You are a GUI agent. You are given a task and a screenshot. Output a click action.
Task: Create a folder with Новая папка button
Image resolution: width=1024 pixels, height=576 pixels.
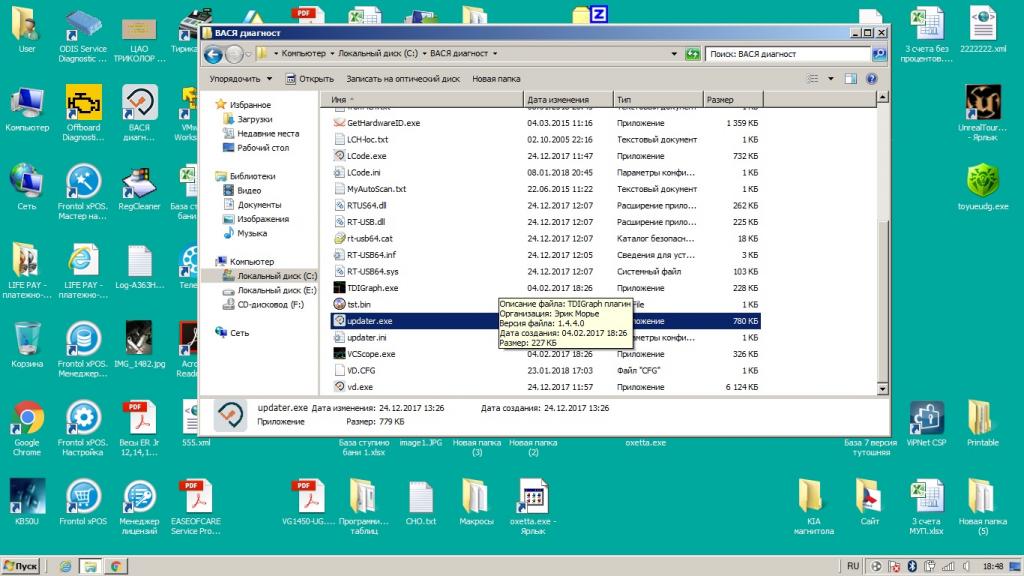(x=496, y=79)
